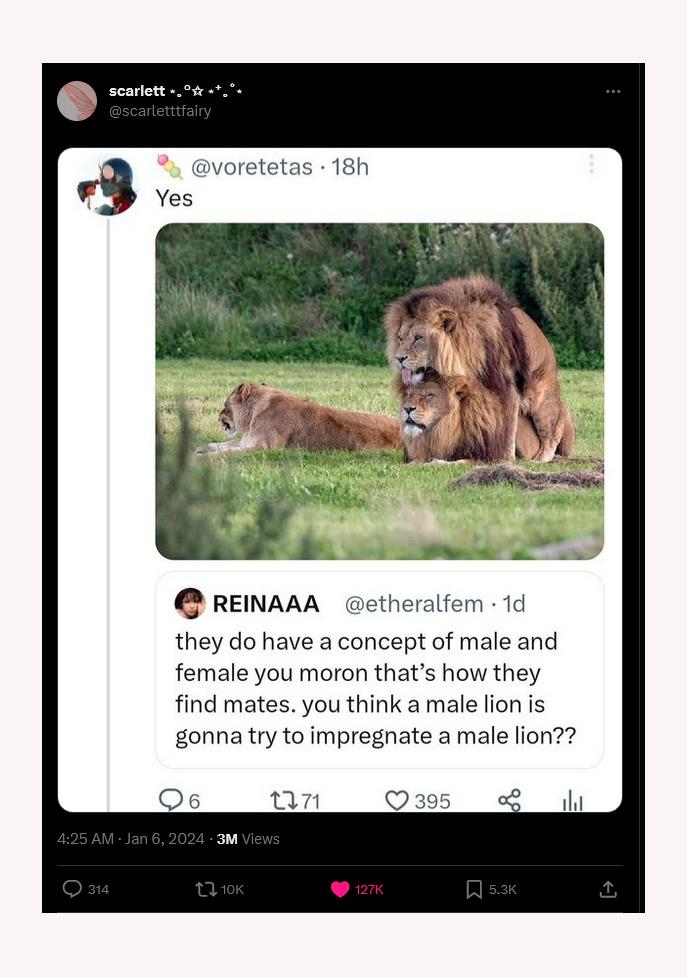Open the more options menu on scarlett's tweet
687x977 pixels.
click(613, 91)
